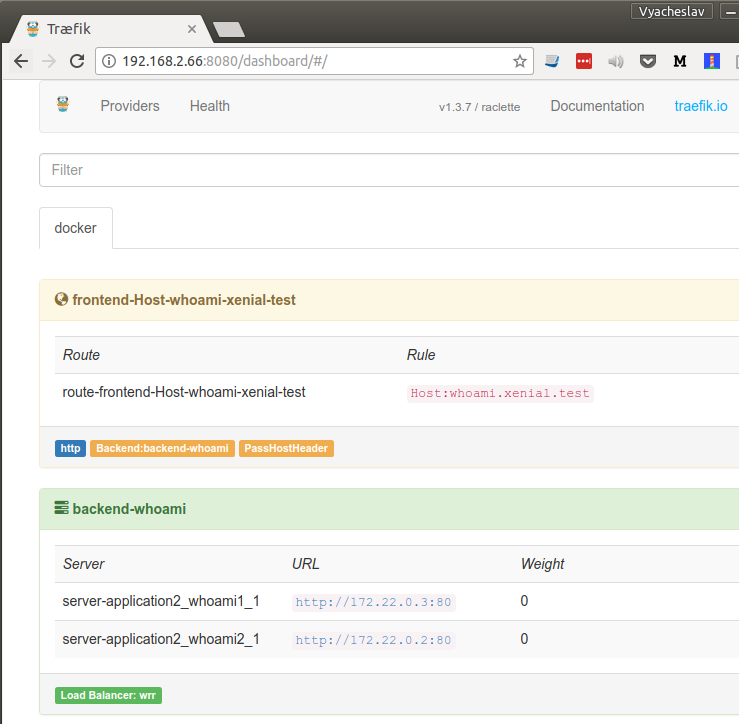Select the Træfik browser tab
This screenshot has height=724, width=739.
(x=111, y=29)
